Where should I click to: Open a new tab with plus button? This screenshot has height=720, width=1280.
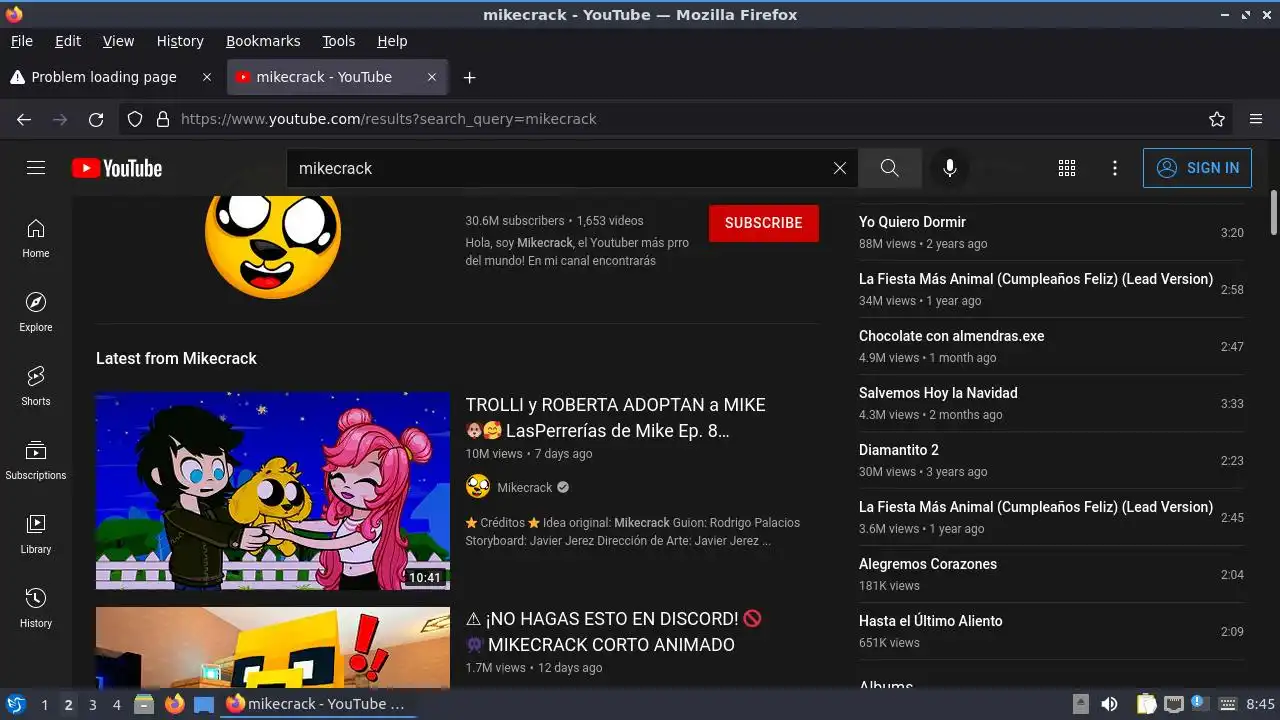point(469,77)
